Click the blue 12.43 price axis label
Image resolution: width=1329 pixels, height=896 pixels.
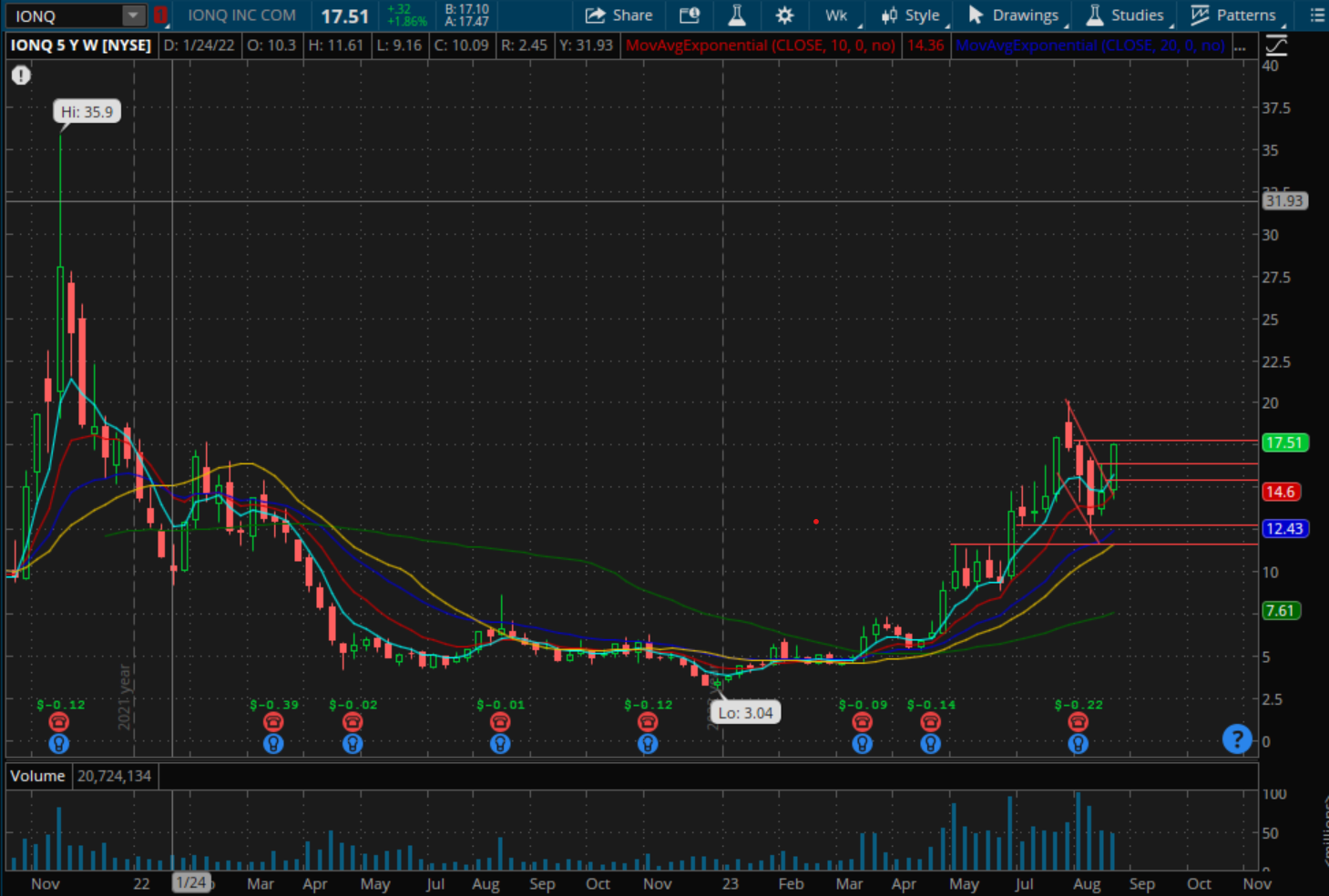(x=1284, y=529)
